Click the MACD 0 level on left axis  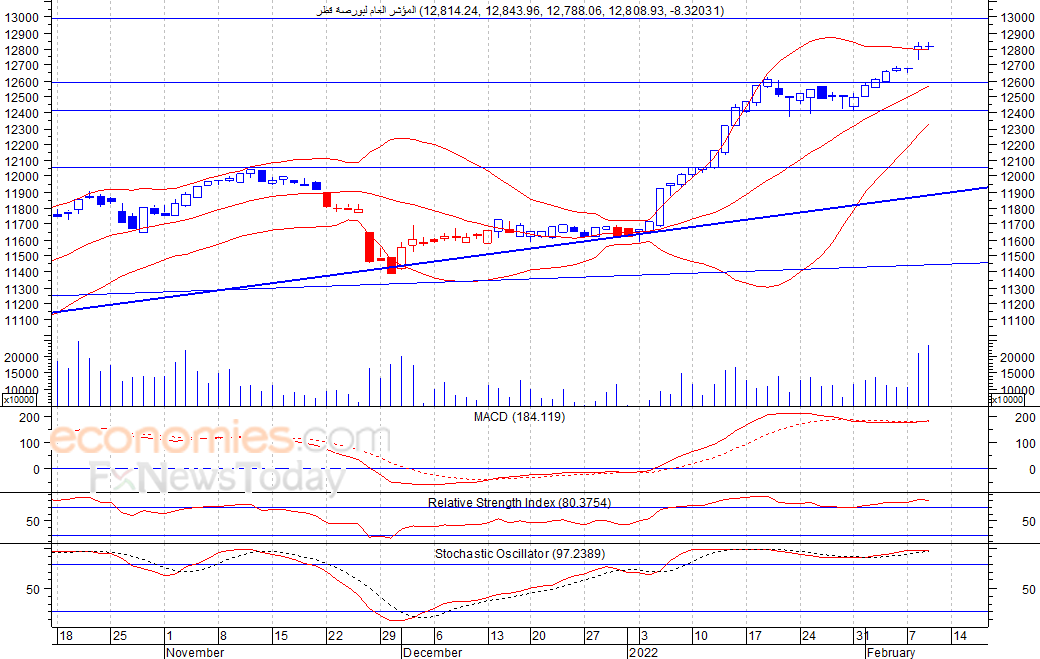36,469
